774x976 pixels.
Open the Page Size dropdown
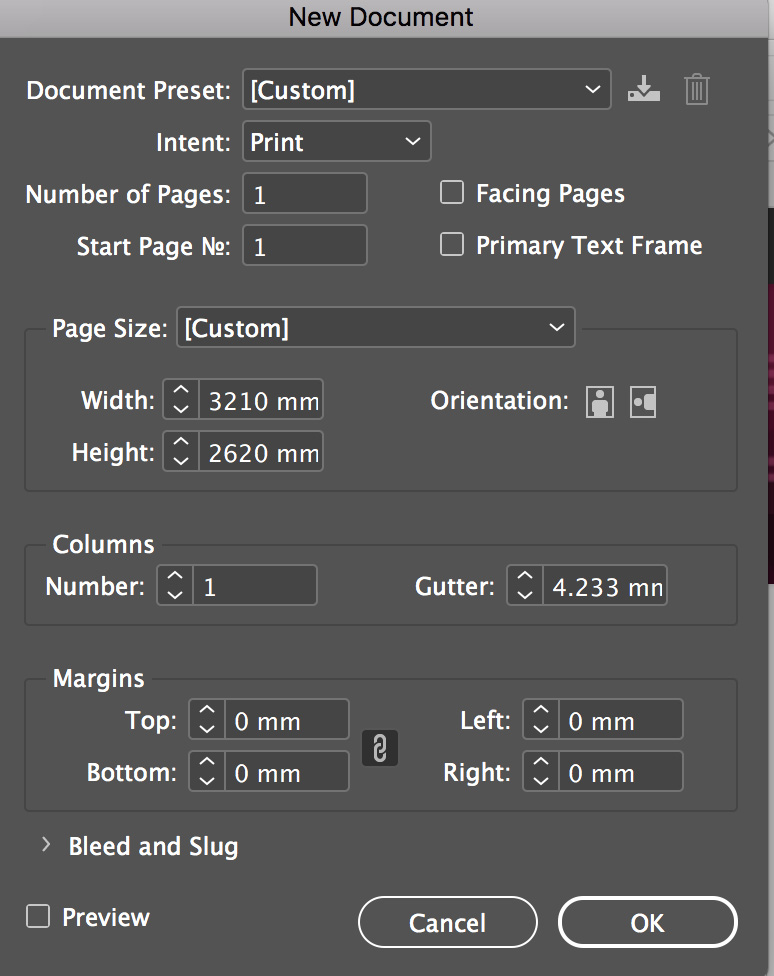[375, 328]
